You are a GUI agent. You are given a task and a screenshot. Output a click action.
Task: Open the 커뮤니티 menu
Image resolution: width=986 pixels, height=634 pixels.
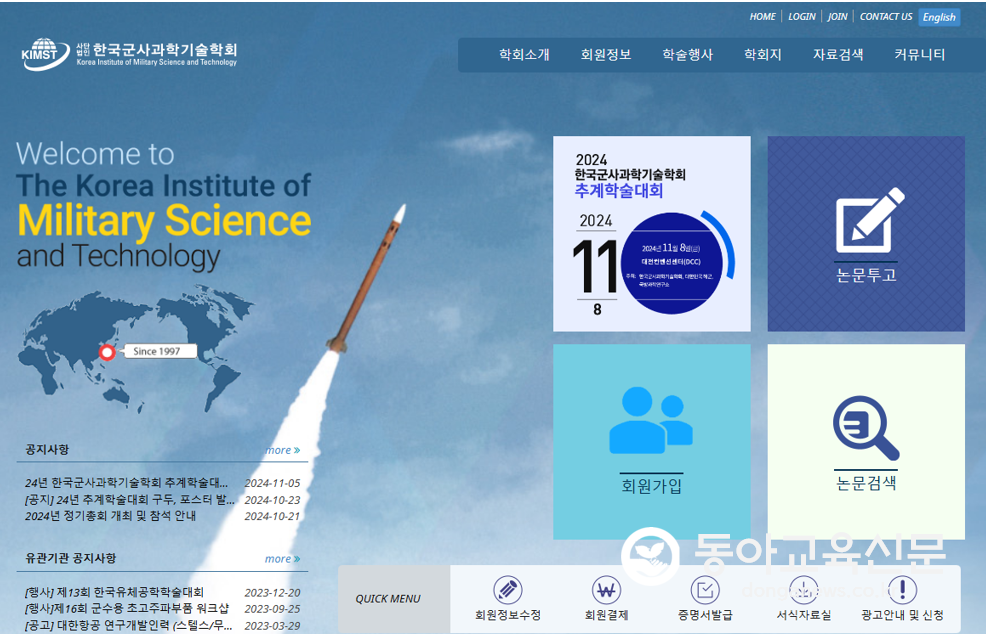919,55
